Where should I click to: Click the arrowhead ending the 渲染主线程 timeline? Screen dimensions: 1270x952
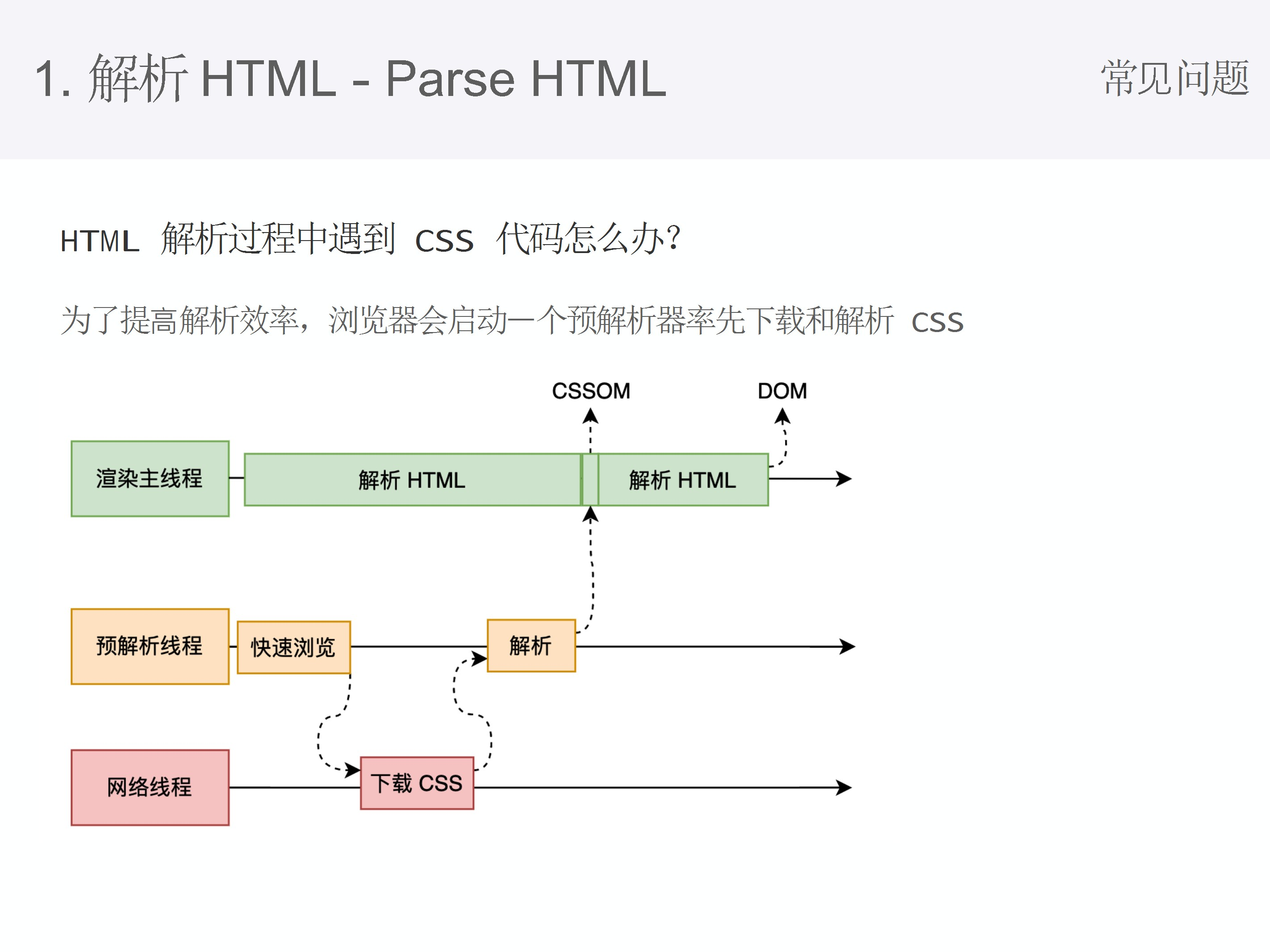(x=844, y=478)
